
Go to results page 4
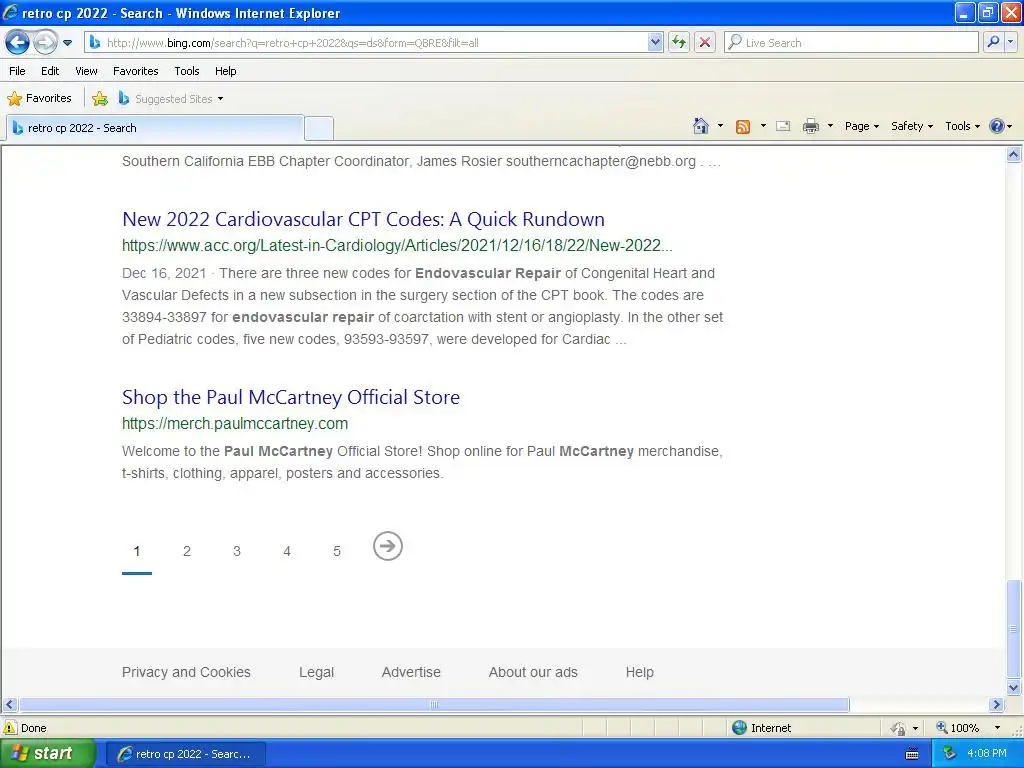coord(287,551)
